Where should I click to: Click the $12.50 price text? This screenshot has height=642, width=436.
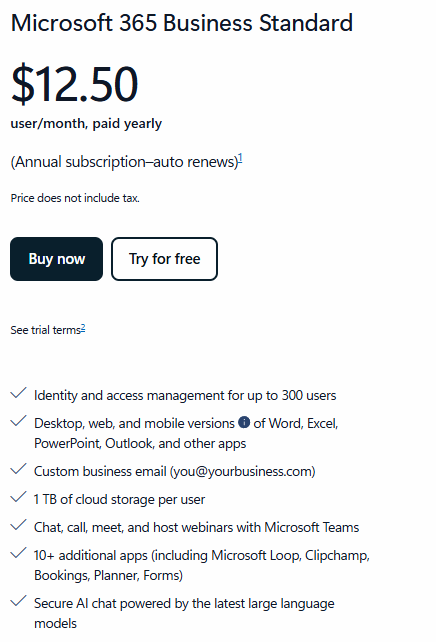[x=75, y=84]
